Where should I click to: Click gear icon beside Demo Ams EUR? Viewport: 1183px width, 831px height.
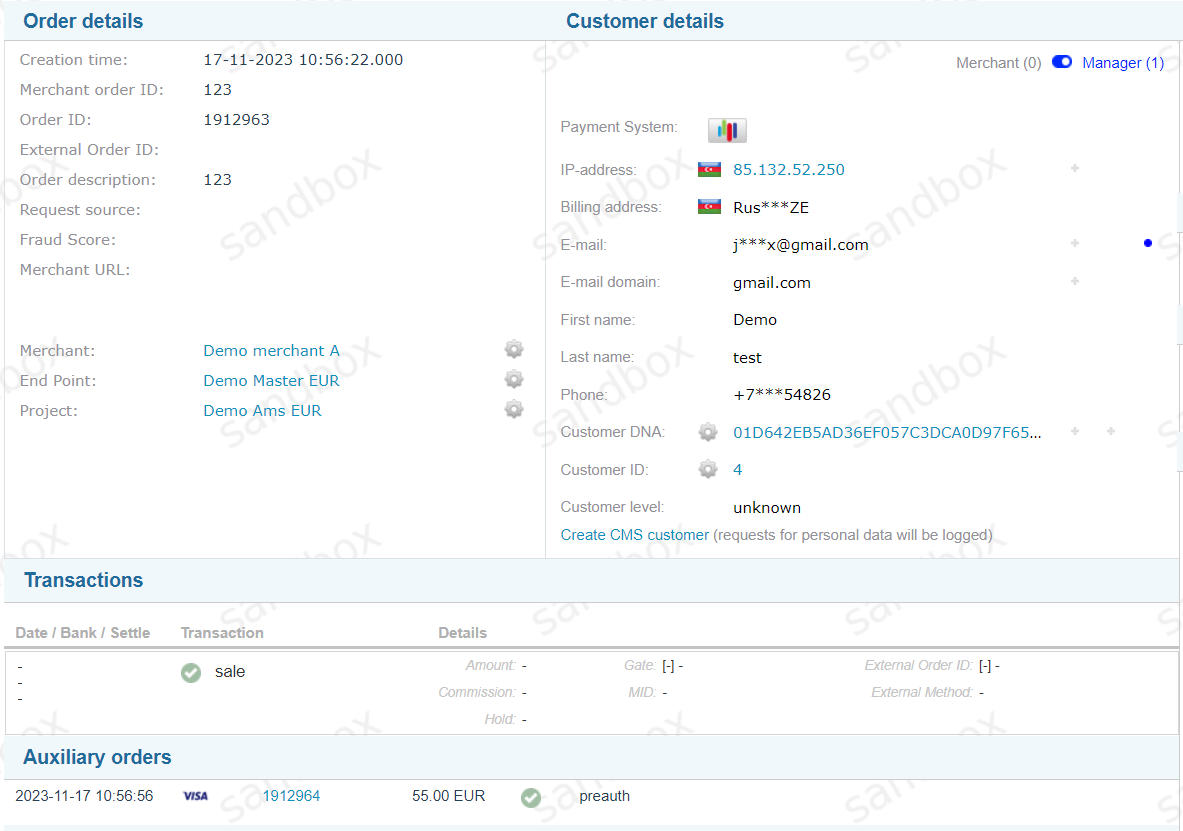click(x=514, y=409)
